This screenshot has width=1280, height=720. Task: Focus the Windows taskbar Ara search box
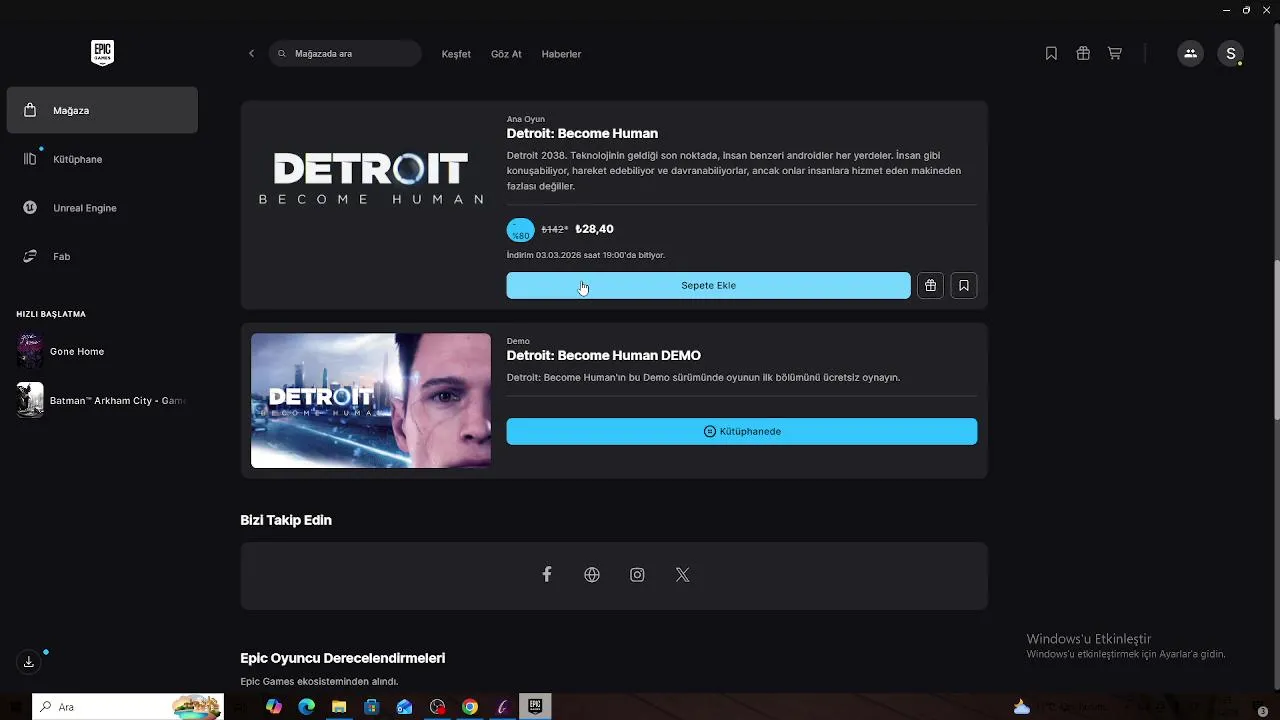coord(128,707)
